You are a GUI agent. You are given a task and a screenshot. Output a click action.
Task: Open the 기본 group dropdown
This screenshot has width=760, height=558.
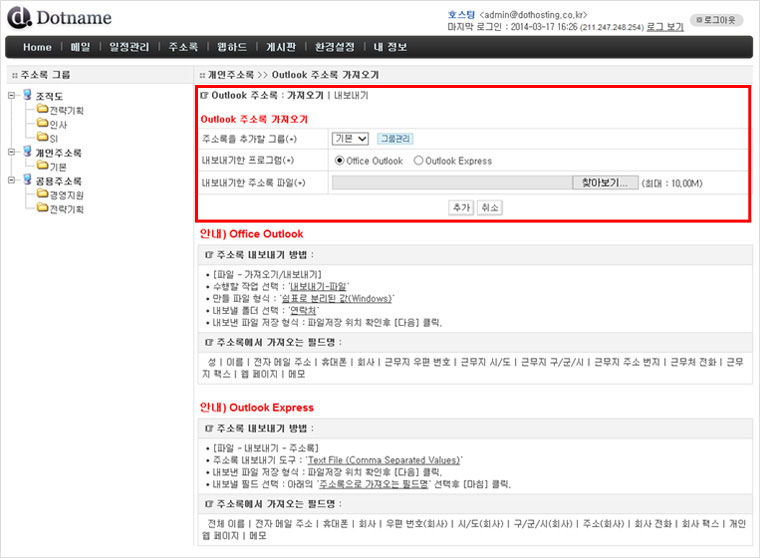pos(350,139)
